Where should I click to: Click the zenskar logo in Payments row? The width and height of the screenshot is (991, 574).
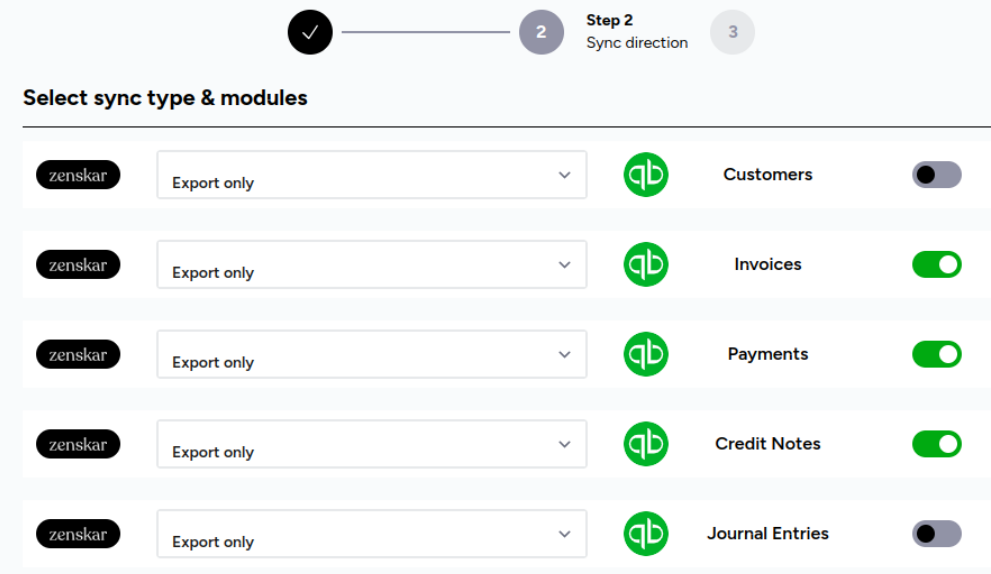click(x=78, y=354)
